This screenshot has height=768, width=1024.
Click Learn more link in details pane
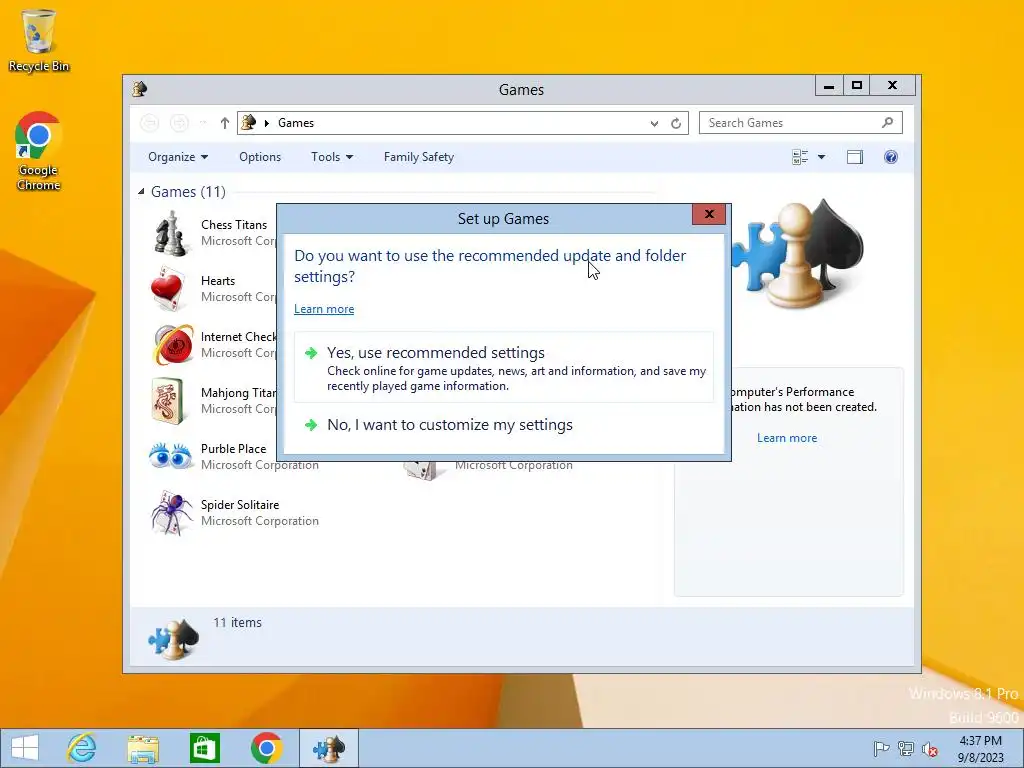(x=787, y=438)
